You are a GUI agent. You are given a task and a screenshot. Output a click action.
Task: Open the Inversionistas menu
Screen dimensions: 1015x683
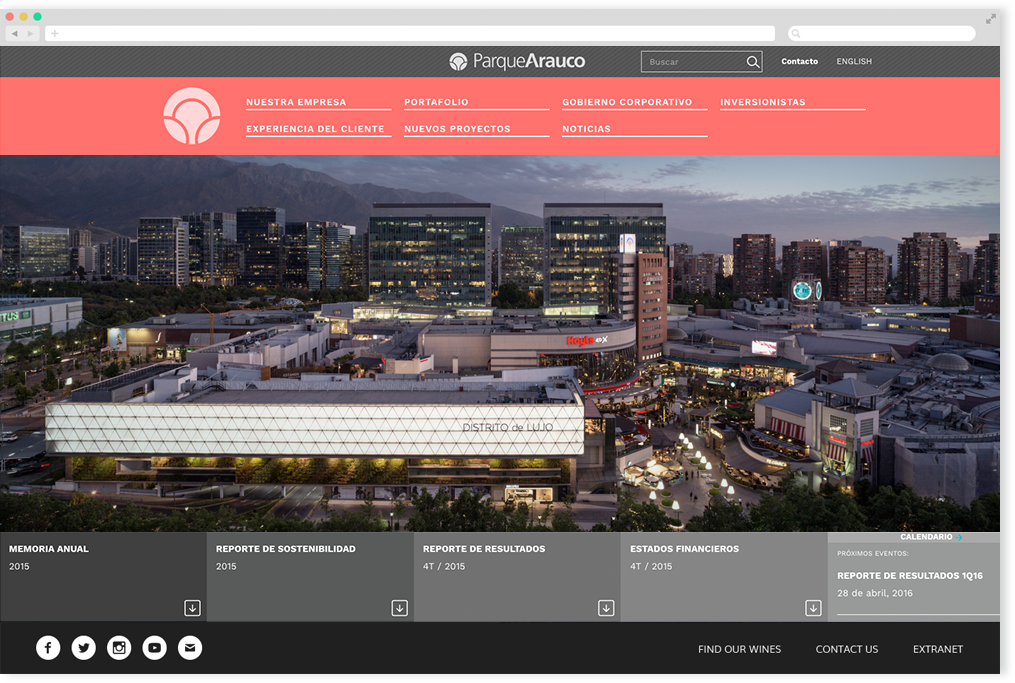pyautogui.click(x=763, y=102)
